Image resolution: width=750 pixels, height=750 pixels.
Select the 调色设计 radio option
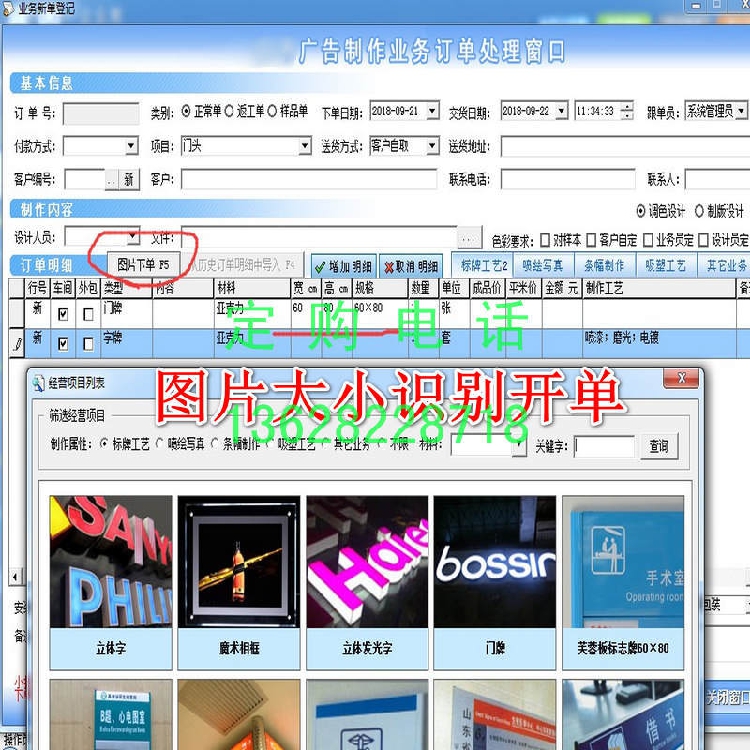[x=640, y=210]
